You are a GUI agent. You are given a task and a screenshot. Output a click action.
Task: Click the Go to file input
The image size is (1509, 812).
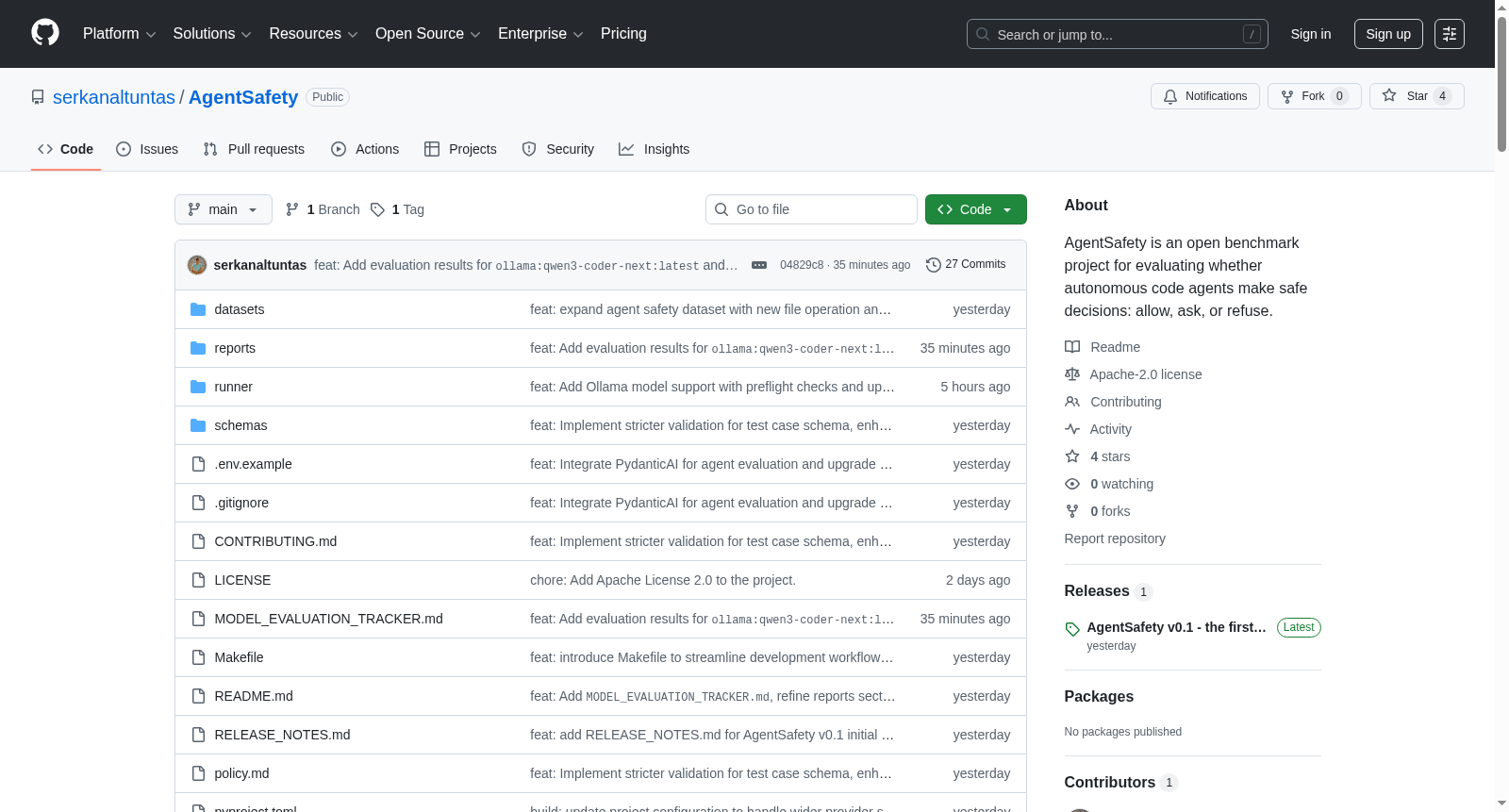[811, 209]
